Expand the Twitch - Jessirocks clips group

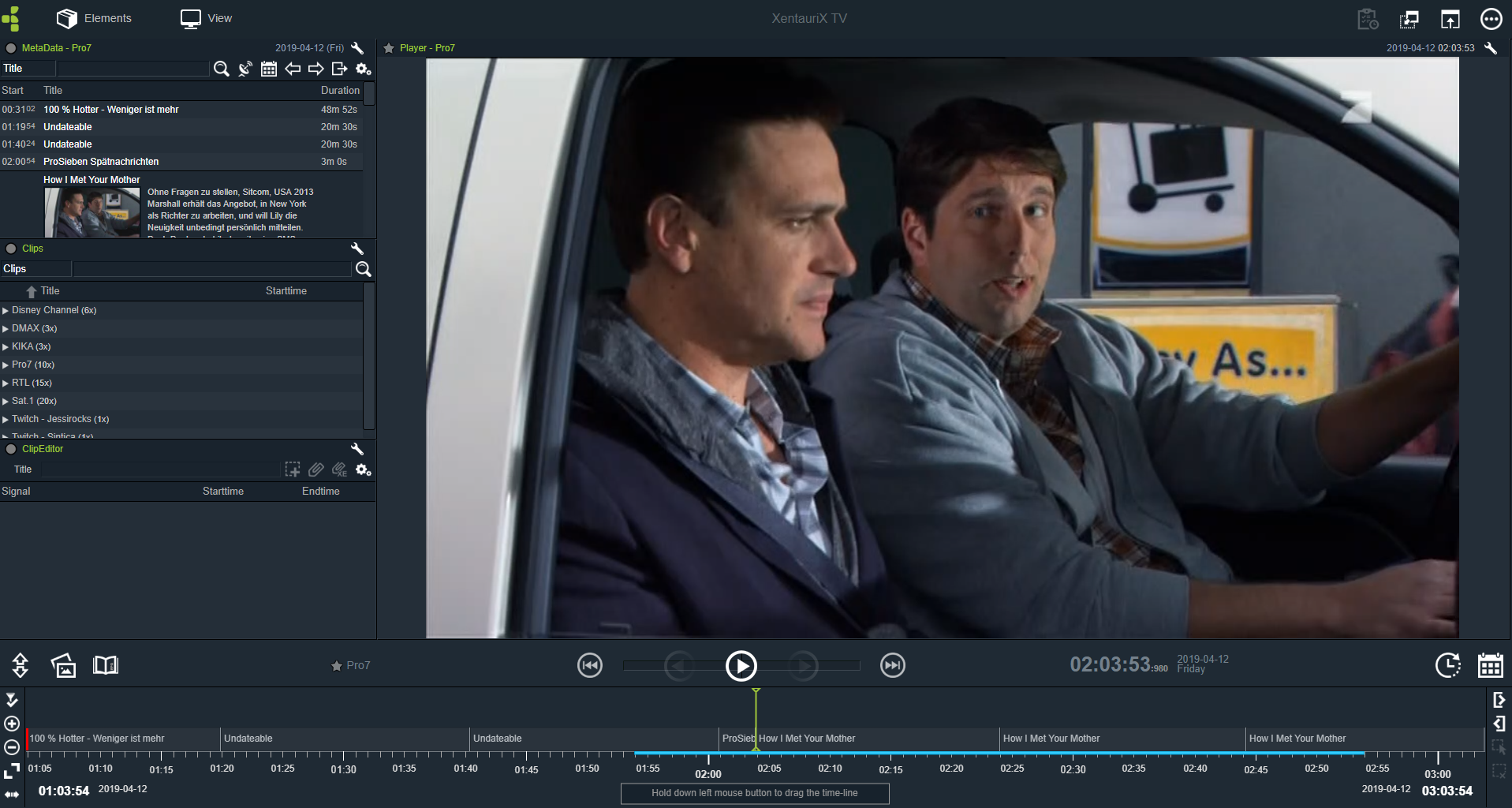(6, 420)
